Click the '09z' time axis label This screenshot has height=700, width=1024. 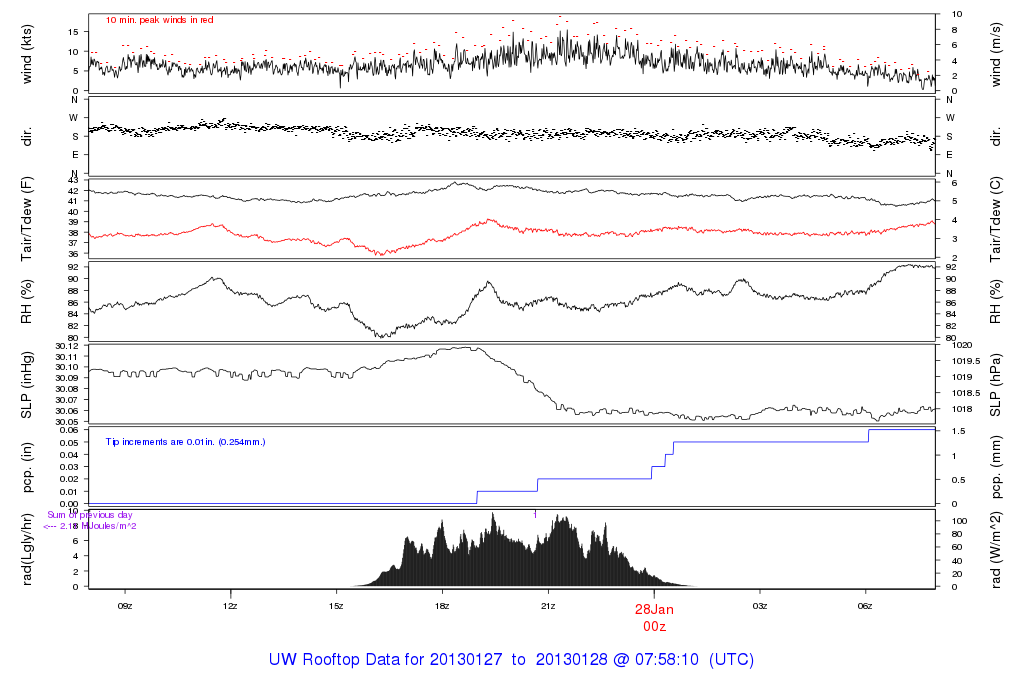[x=125, y=606]
